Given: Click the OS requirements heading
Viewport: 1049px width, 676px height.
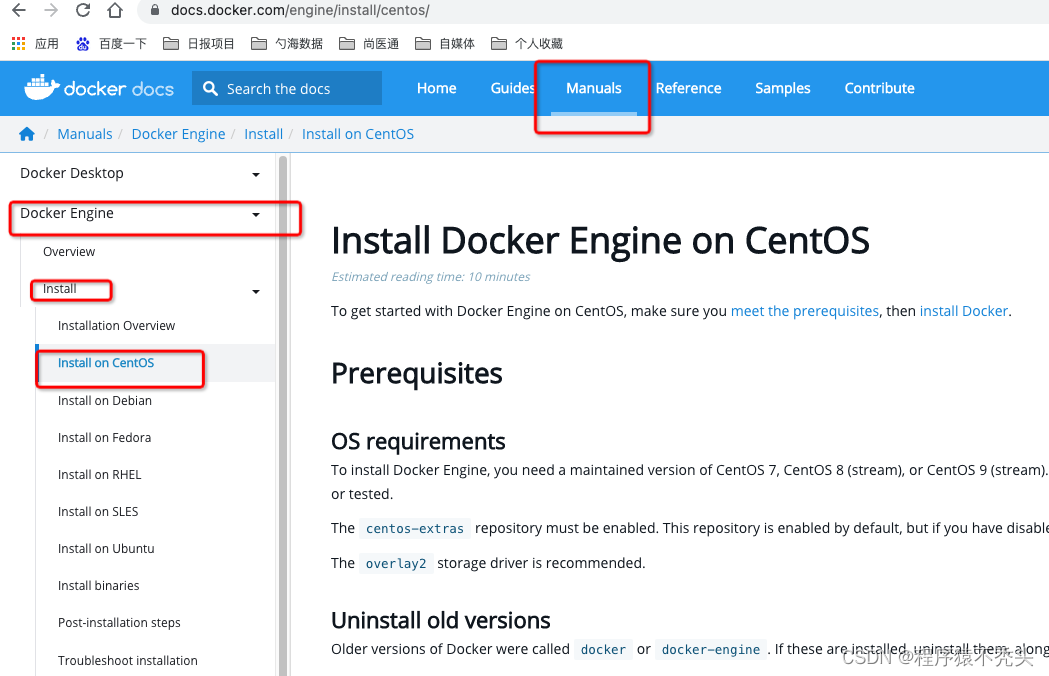Looking at the screenshot, I should (418, 442).
